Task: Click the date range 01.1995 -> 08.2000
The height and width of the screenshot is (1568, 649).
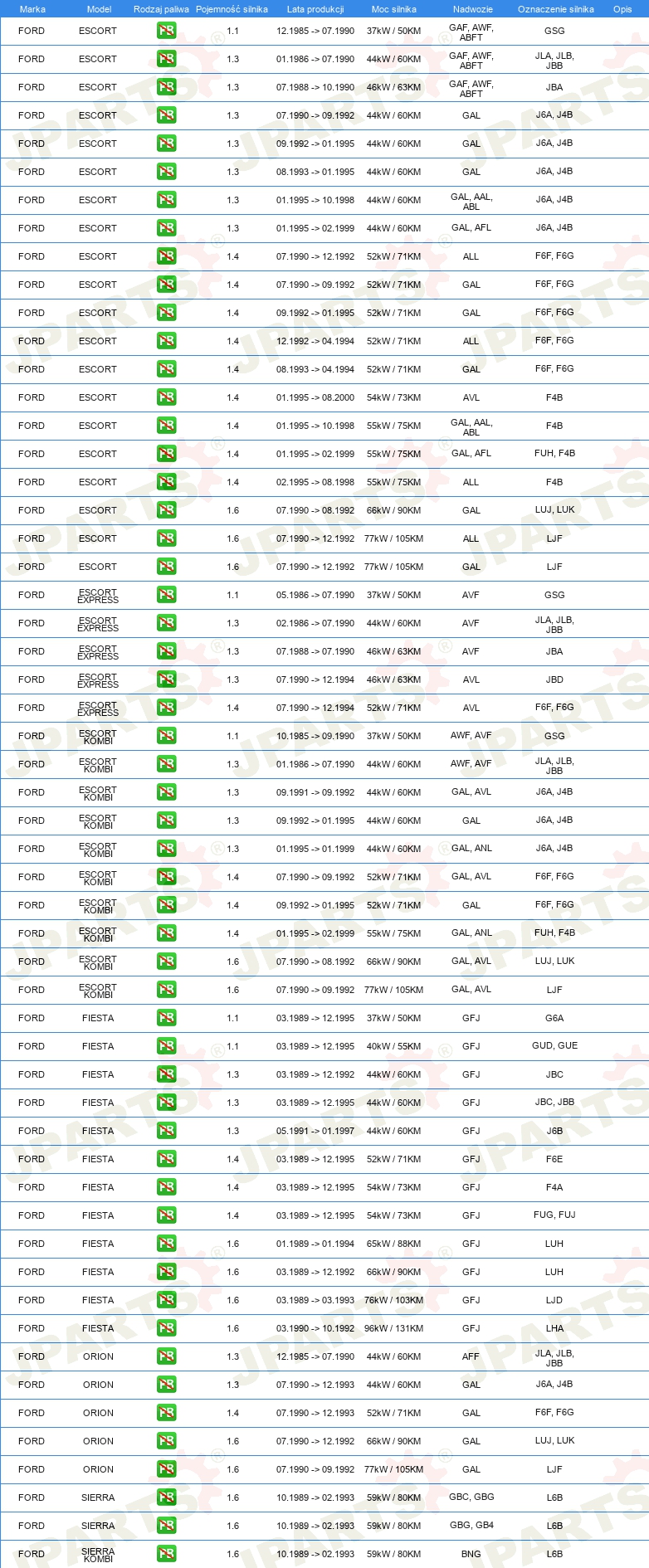Action: [315, 397]
